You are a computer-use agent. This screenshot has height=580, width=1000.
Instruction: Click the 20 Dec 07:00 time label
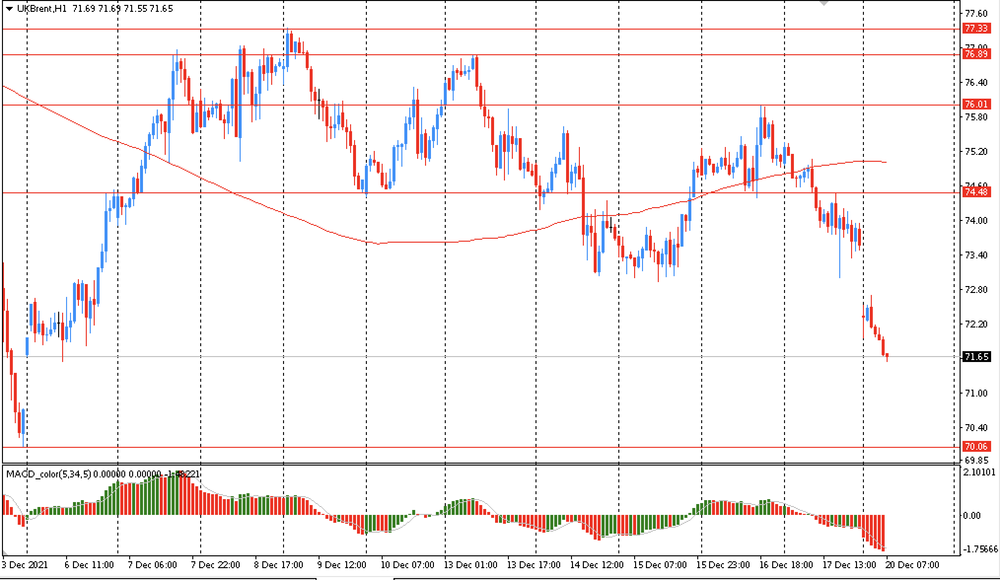coord(913,565)
